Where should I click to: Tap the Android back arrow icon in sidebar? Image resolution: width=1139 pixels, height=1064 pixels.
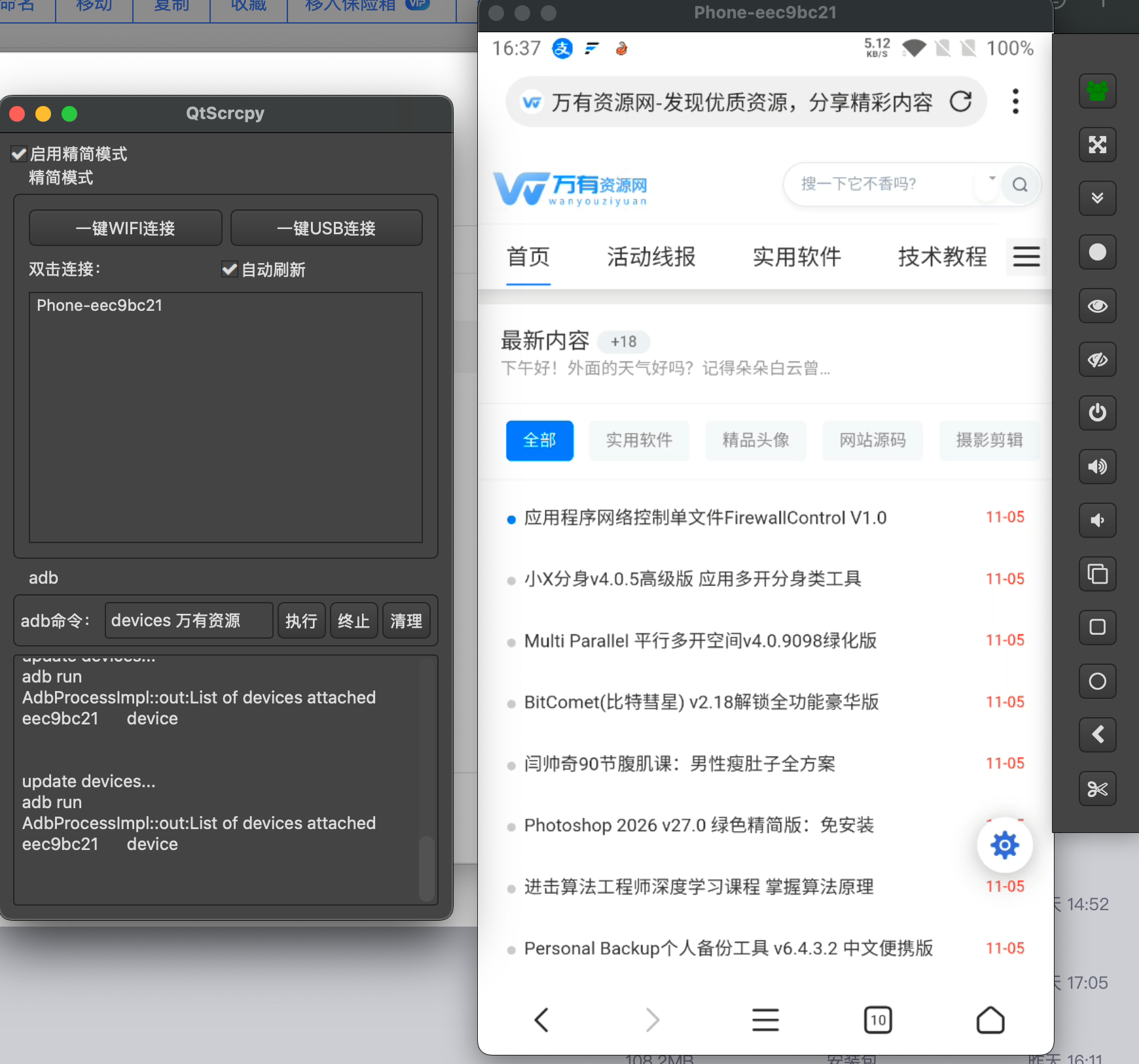click(x=1097, y=735)
